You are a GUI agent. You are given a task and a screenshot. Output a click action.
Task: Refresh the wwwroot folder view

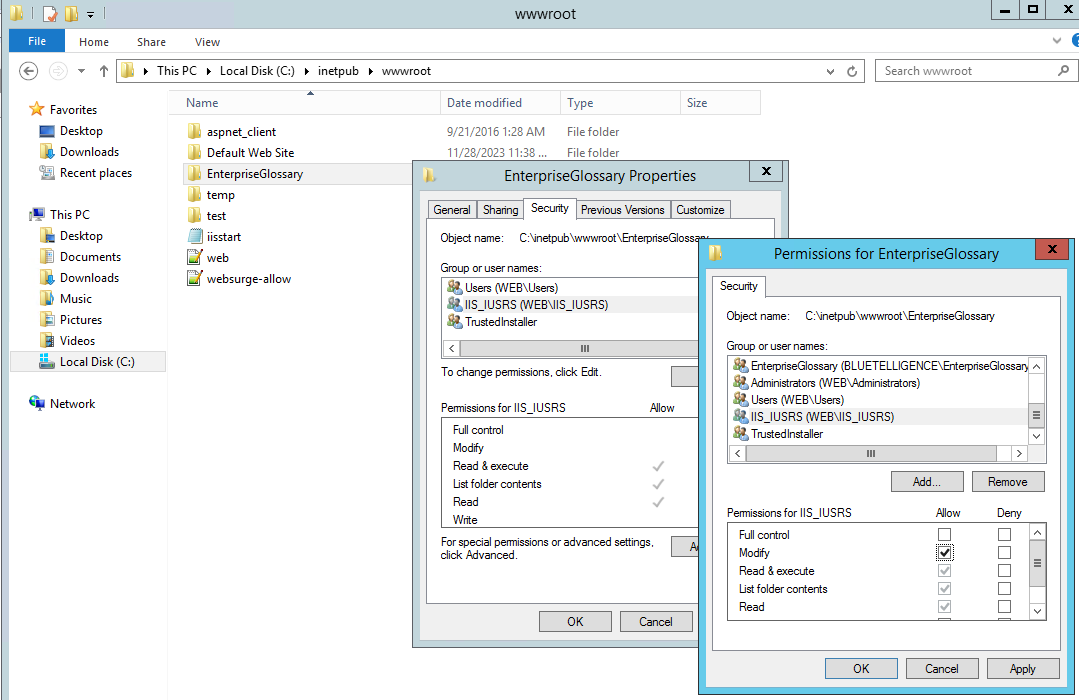point(852,71)
